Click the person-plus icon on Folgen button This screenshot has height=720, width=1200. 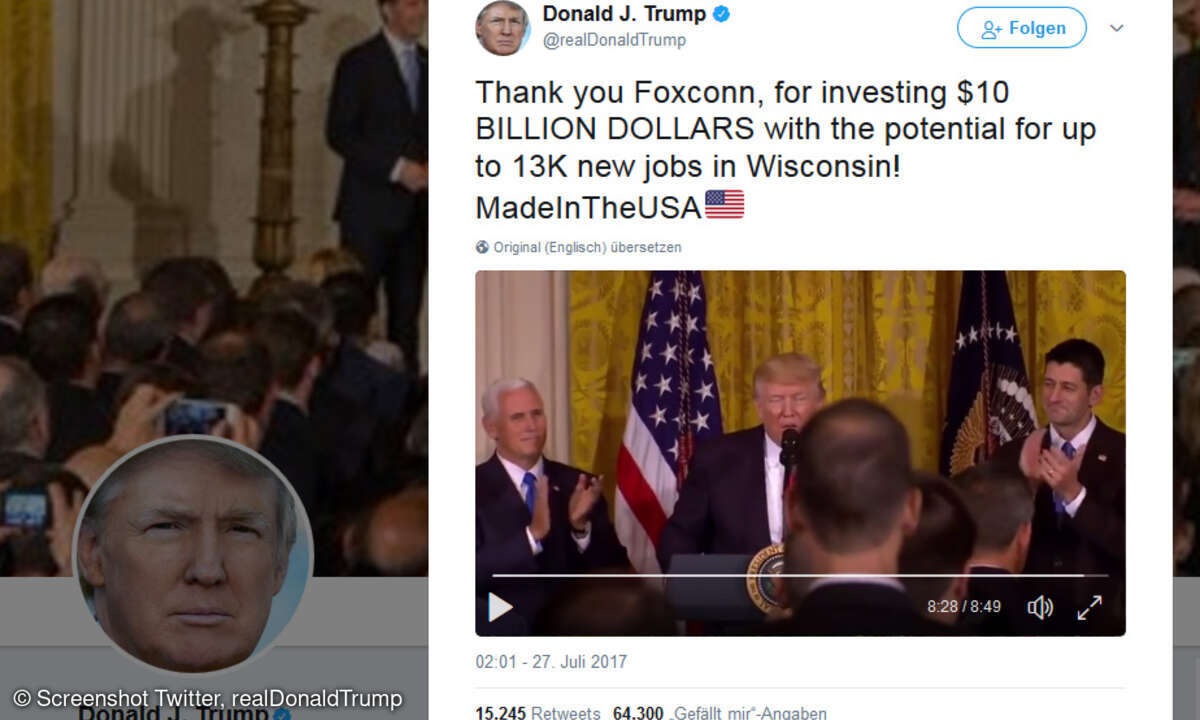click(x=991, y=29)
